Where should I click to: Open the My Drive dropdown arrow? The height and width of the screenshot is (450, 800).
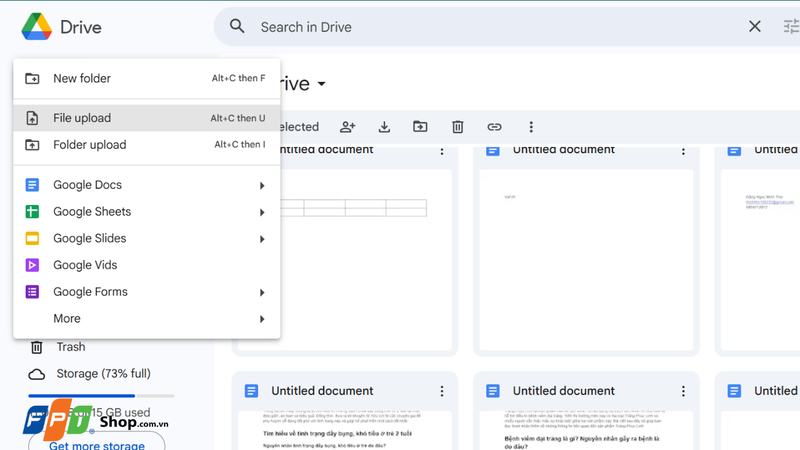pyautogui.click(x=321, y=84)
